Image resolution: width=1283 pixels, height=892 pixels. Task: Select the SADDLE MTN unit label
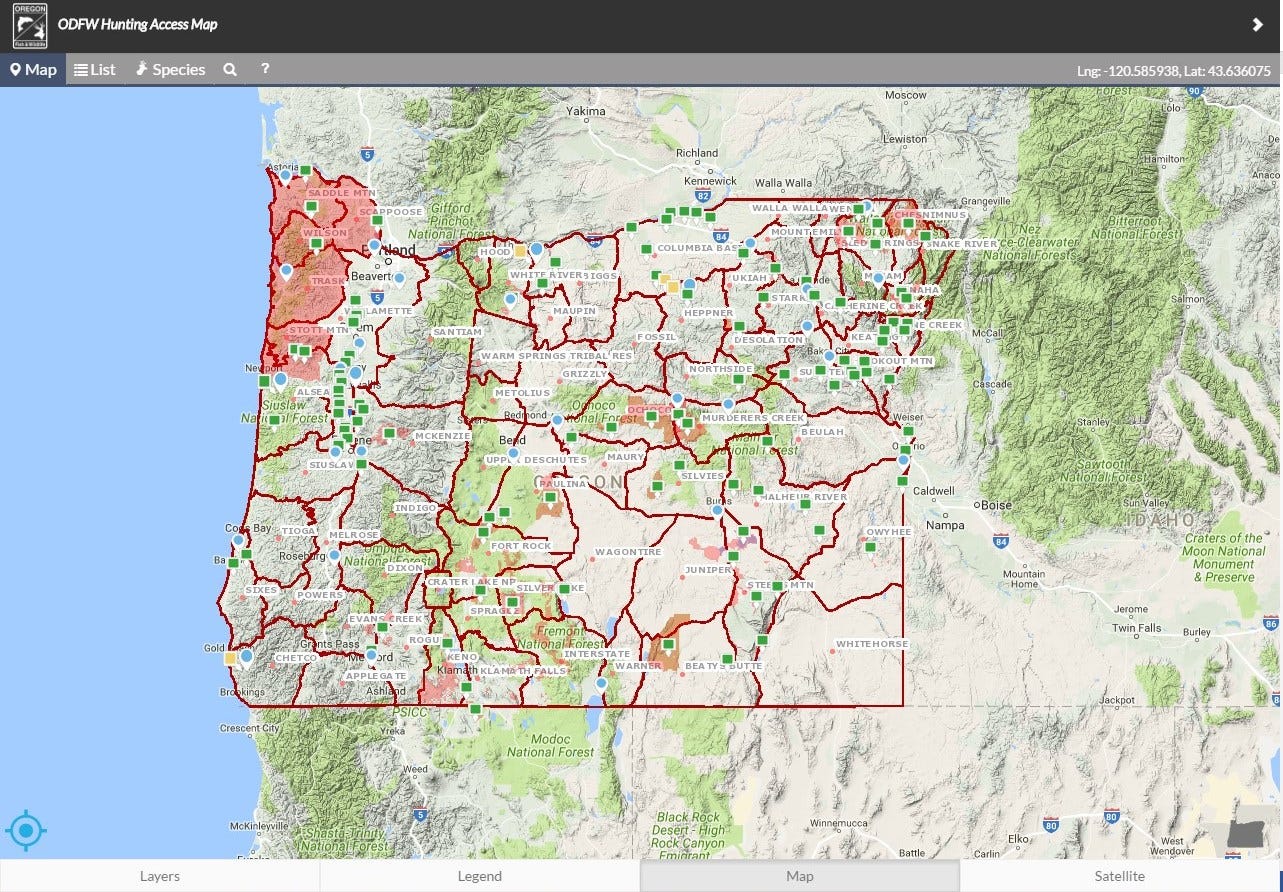(x=342, y=193)
